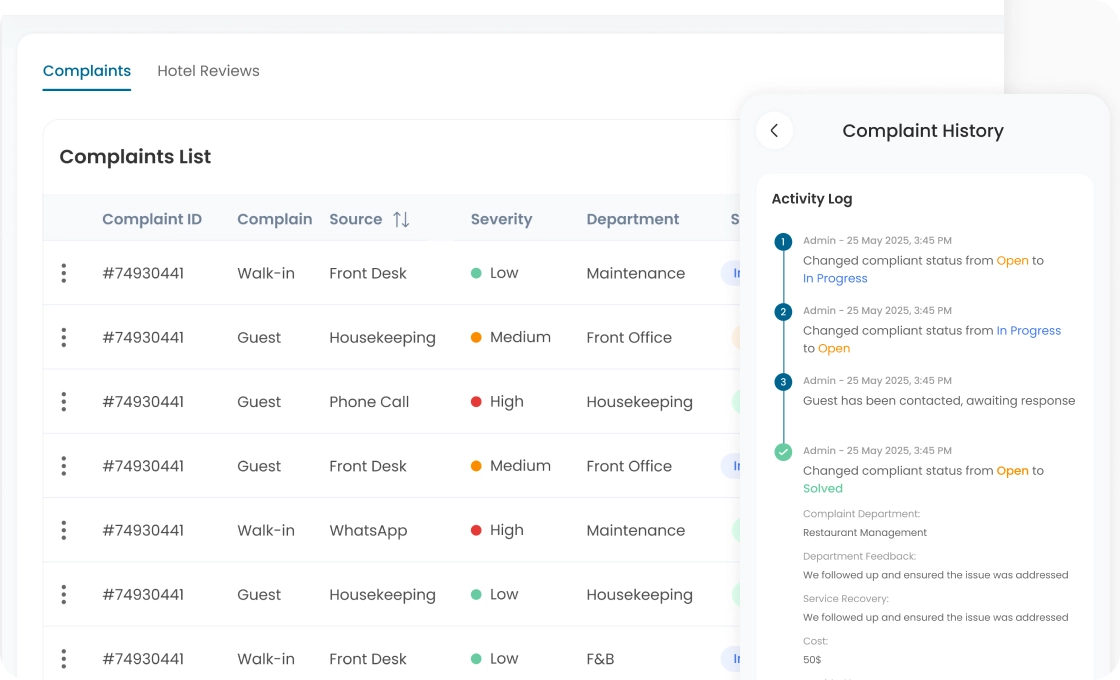Viewport: 1120px width, 680px height.
Task: Click the Severity column header
Action: (x=501, y=219)
